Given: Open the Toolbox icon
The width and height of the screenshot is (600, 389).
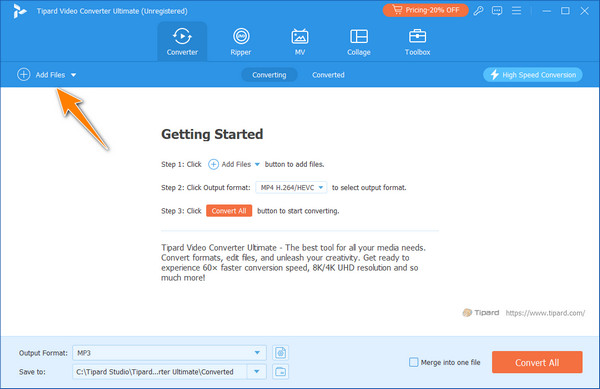Looking at the screenshot, I should click(x=417, y=37).
